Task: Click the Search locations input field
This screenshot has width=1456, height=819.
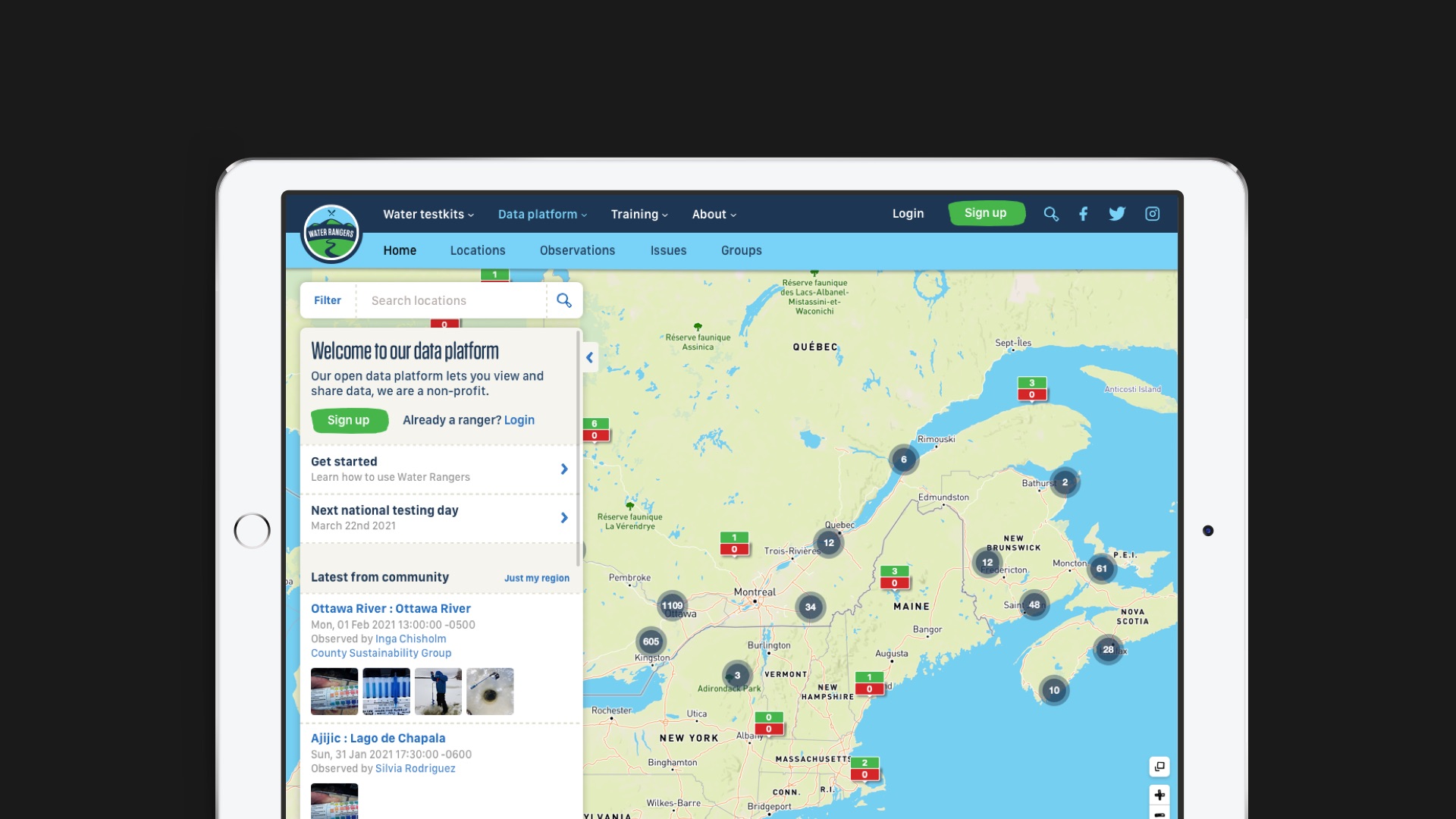Action: click(x=451, y=300)
